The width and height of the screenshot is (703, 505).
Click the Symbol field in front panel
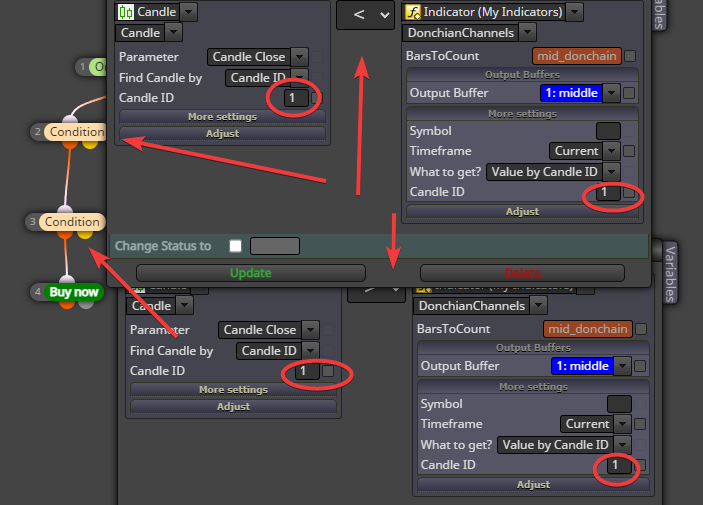click(x=608, y=131)
